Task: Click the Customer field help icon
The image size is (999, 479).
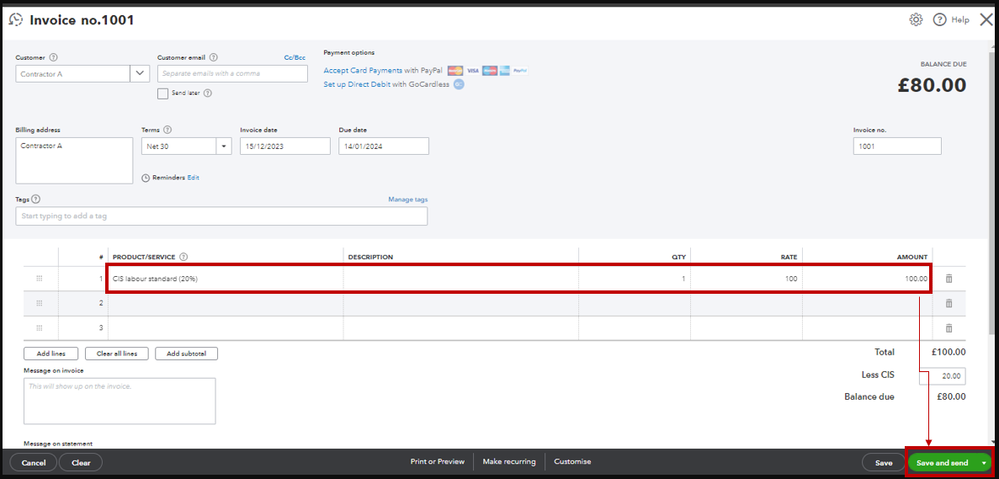Action: tap(54, 57)
